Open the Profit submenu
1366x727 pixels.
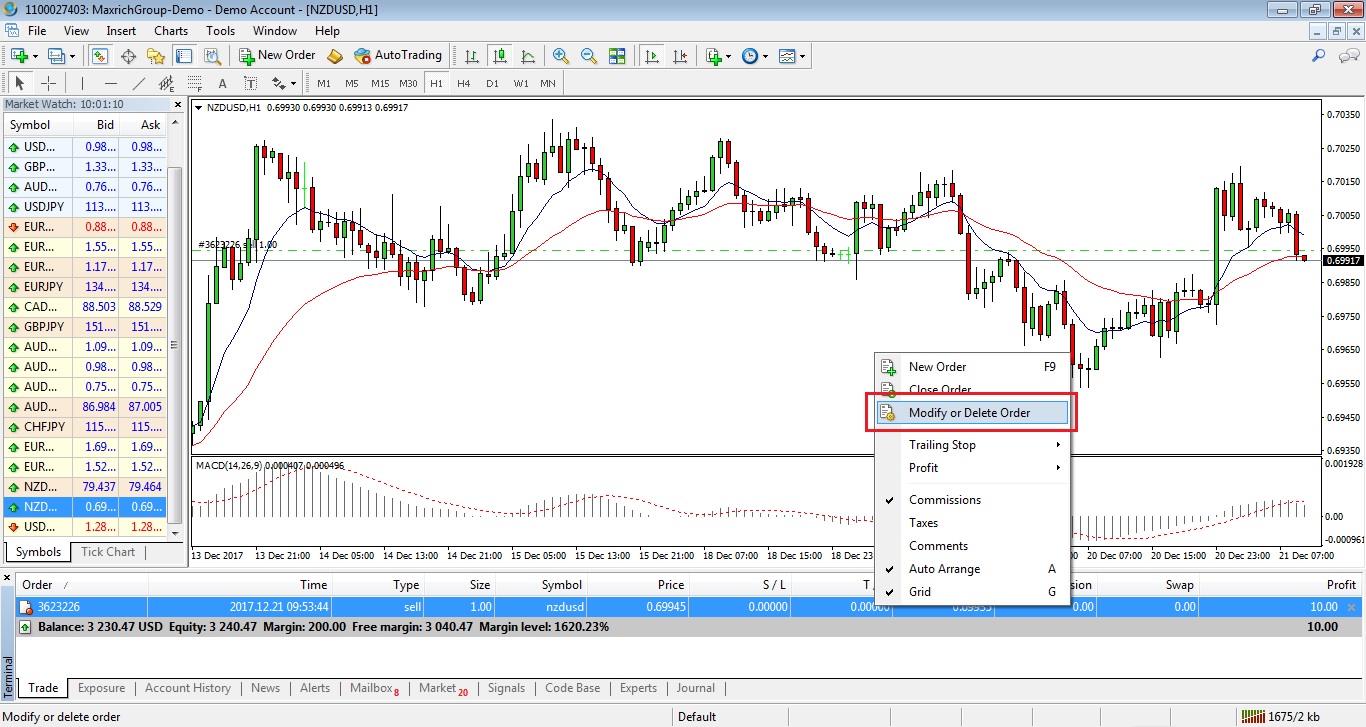[x=972, y=468]
